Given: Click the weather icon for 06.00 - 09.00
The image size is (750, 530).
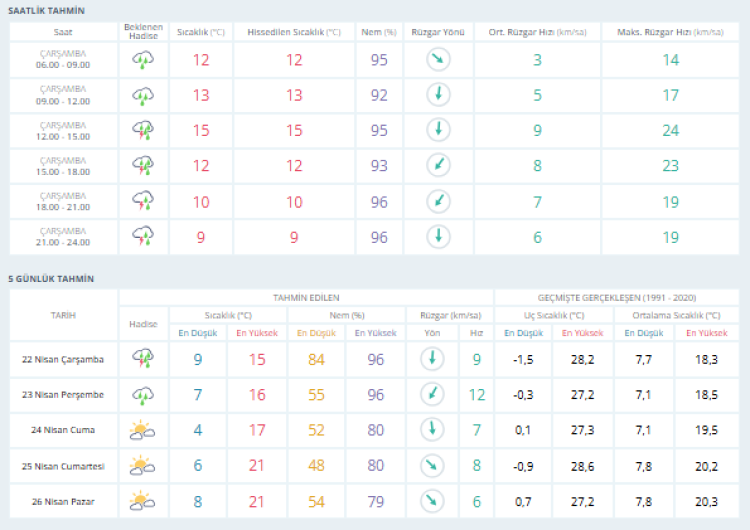Looking at the screenshot, I should click(x=143, y=60).
